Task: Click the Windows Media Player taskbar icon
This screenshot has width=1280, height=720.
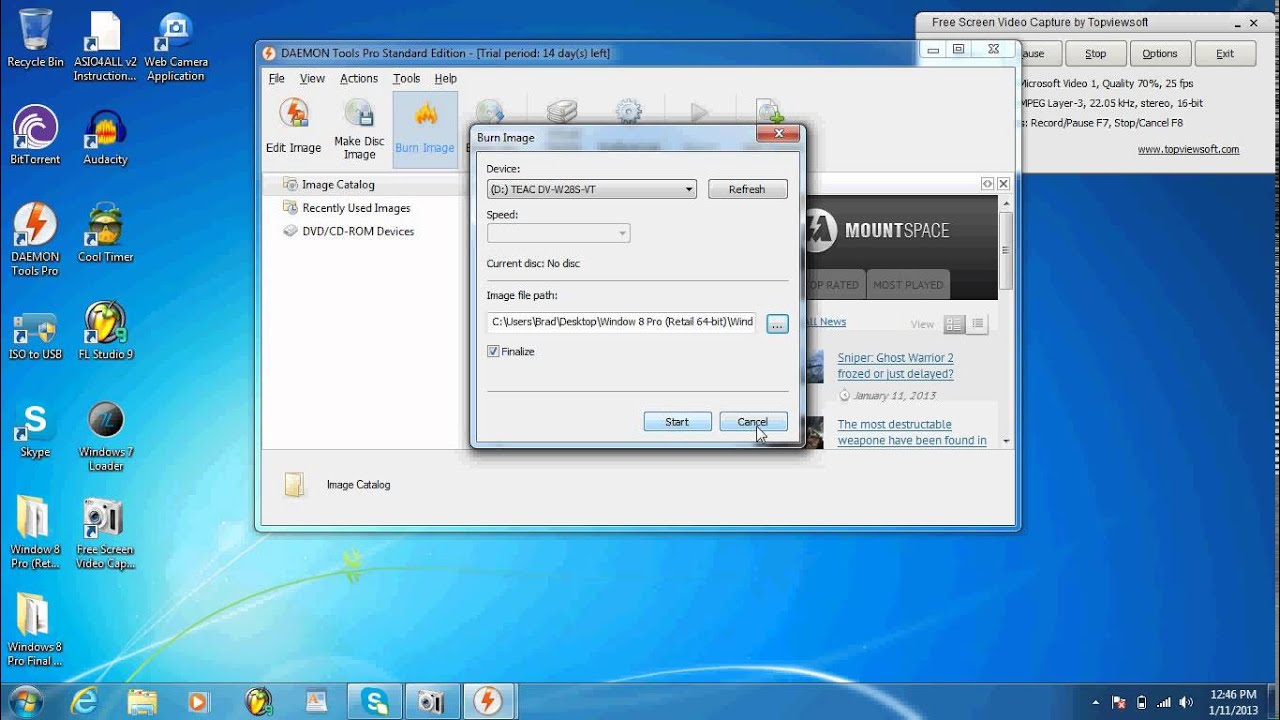Action: tap(200, 701)
